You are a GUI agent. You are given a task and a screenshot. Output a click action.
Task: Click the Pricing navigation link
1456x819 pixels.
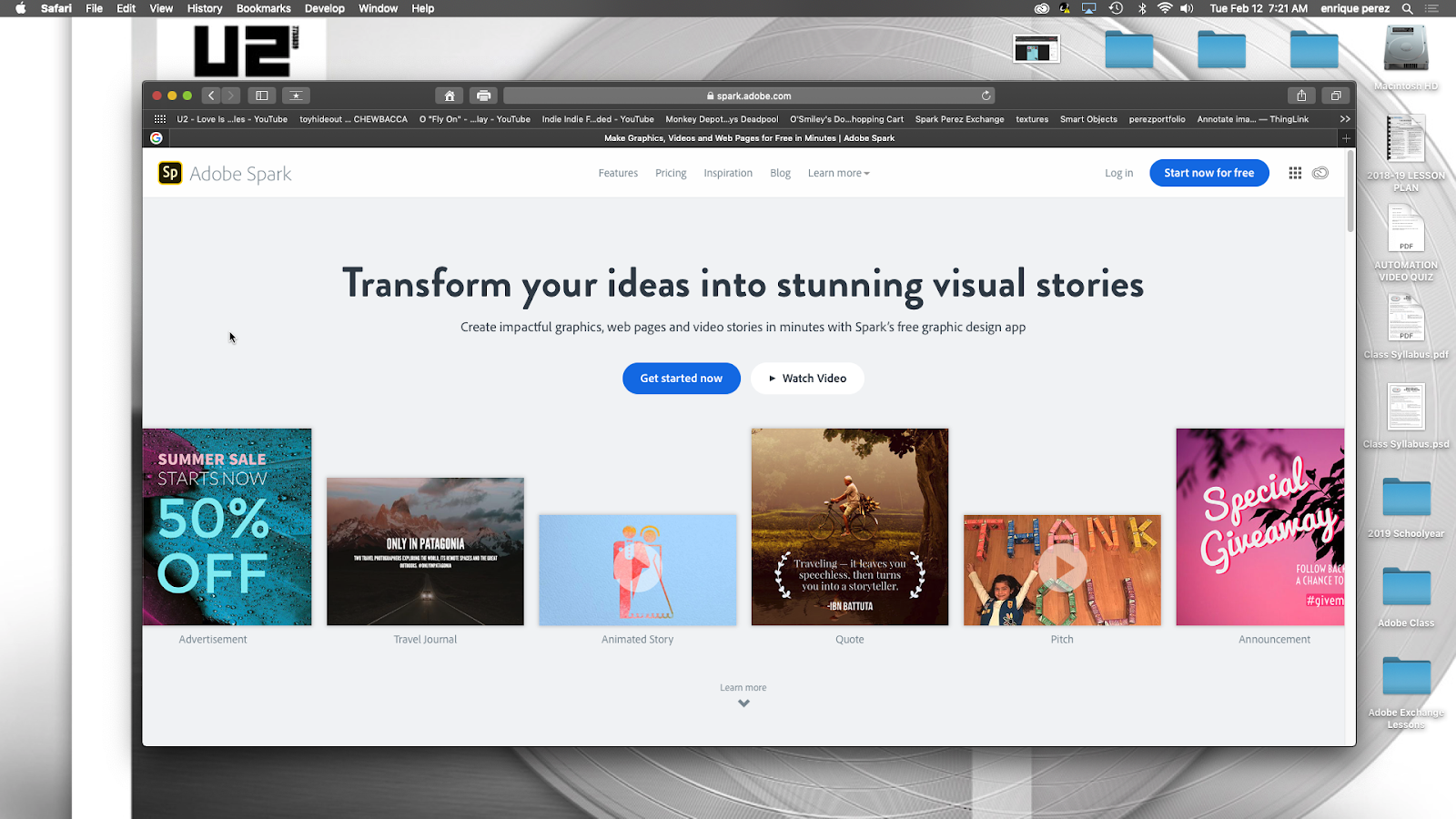(671, 173)
